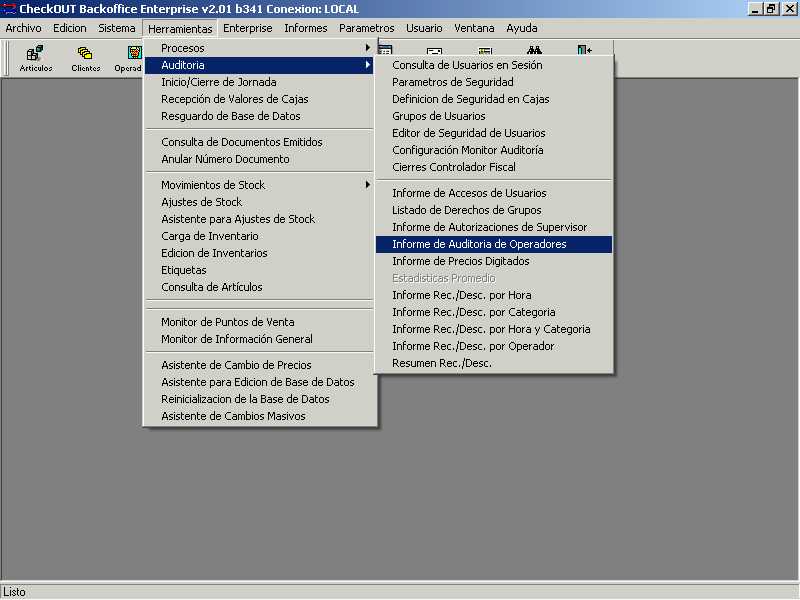Open the Edicion menu
This screenshot has width=800, height=600.
tap(69, 28)
